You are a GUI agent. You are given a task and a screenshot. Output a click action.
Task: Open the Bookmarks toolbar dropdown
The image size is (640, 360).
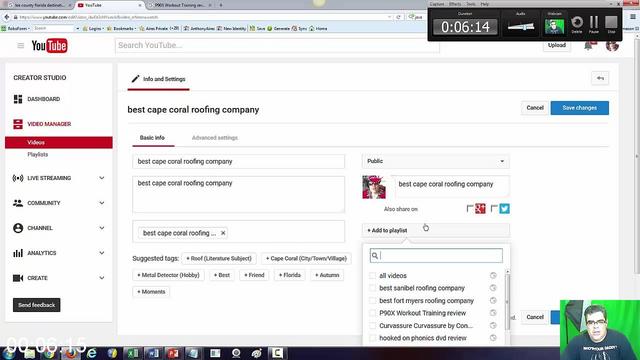pos(121,29)
